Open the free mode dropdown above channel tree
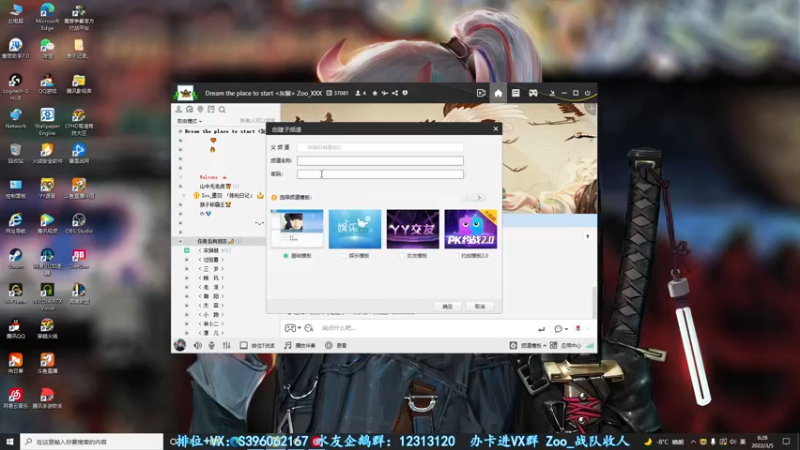The image size is (800, 450). [189, 121]
